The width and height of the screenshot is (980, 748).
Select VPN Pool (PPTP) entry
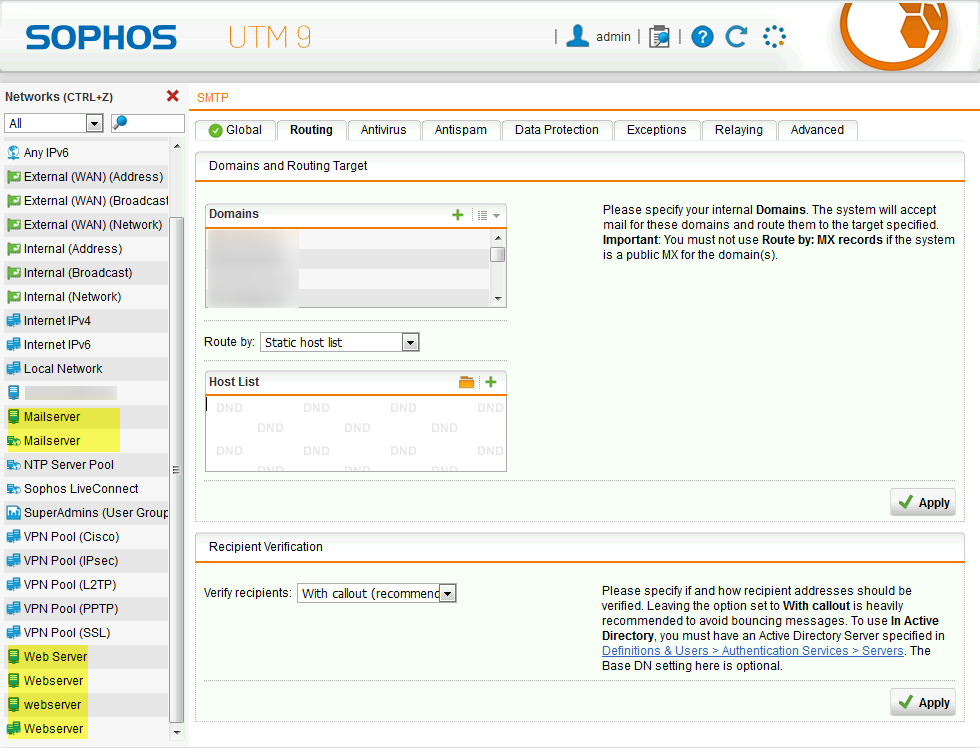(86, 609)
